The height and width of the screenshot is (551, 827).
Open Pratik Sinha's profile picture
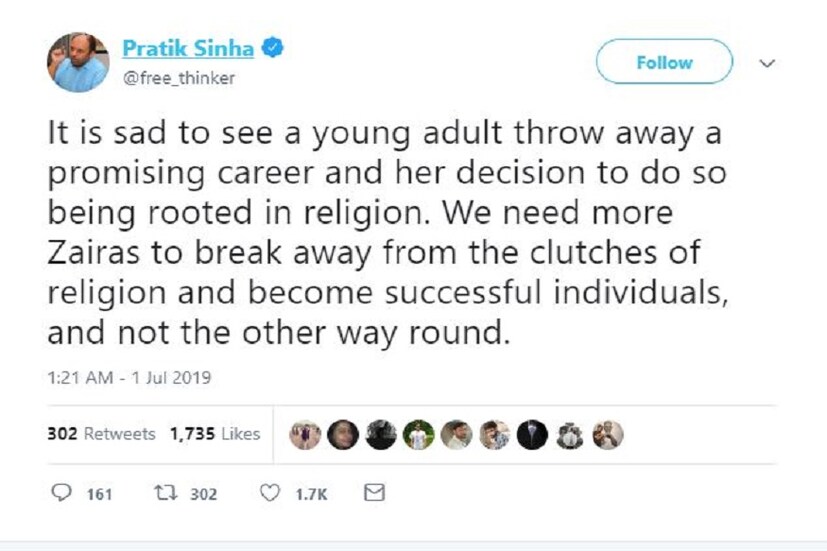(77, 62)
